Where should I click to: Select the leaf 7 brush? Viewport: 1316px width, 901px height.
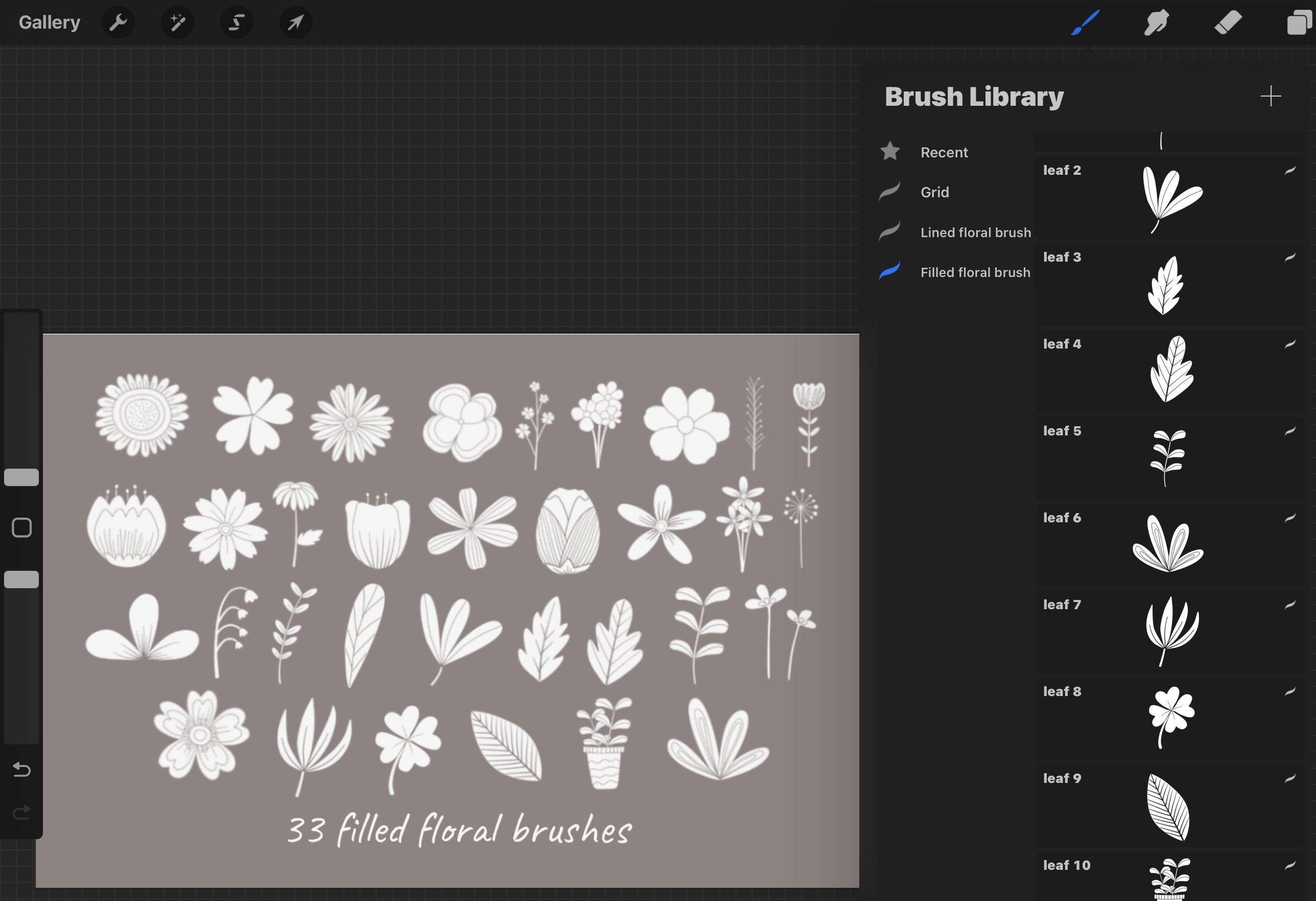coord(1170,632)
